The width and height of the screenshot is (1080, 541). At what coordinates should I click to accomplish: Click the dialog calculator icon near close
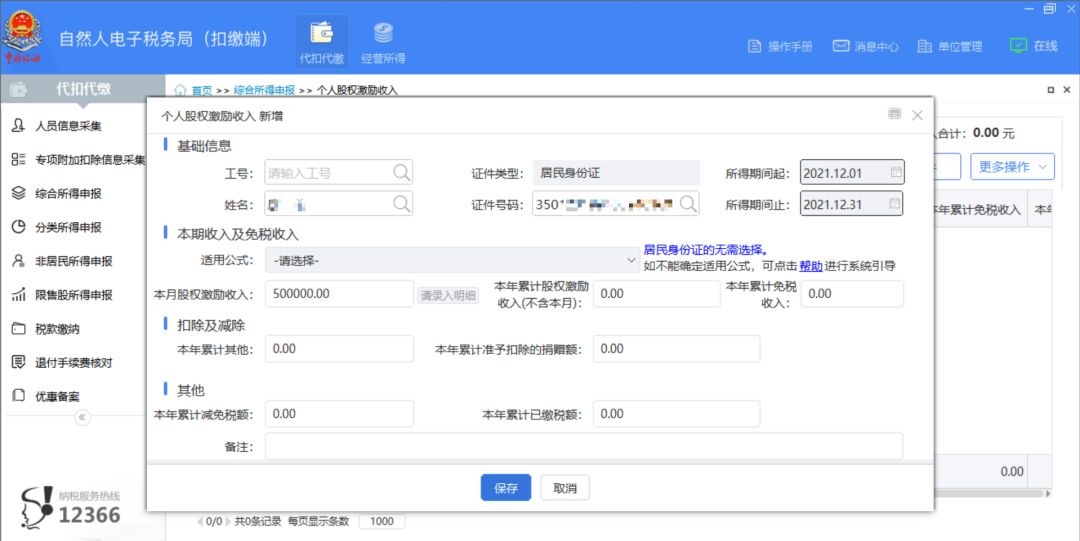[x=894, y=114]
